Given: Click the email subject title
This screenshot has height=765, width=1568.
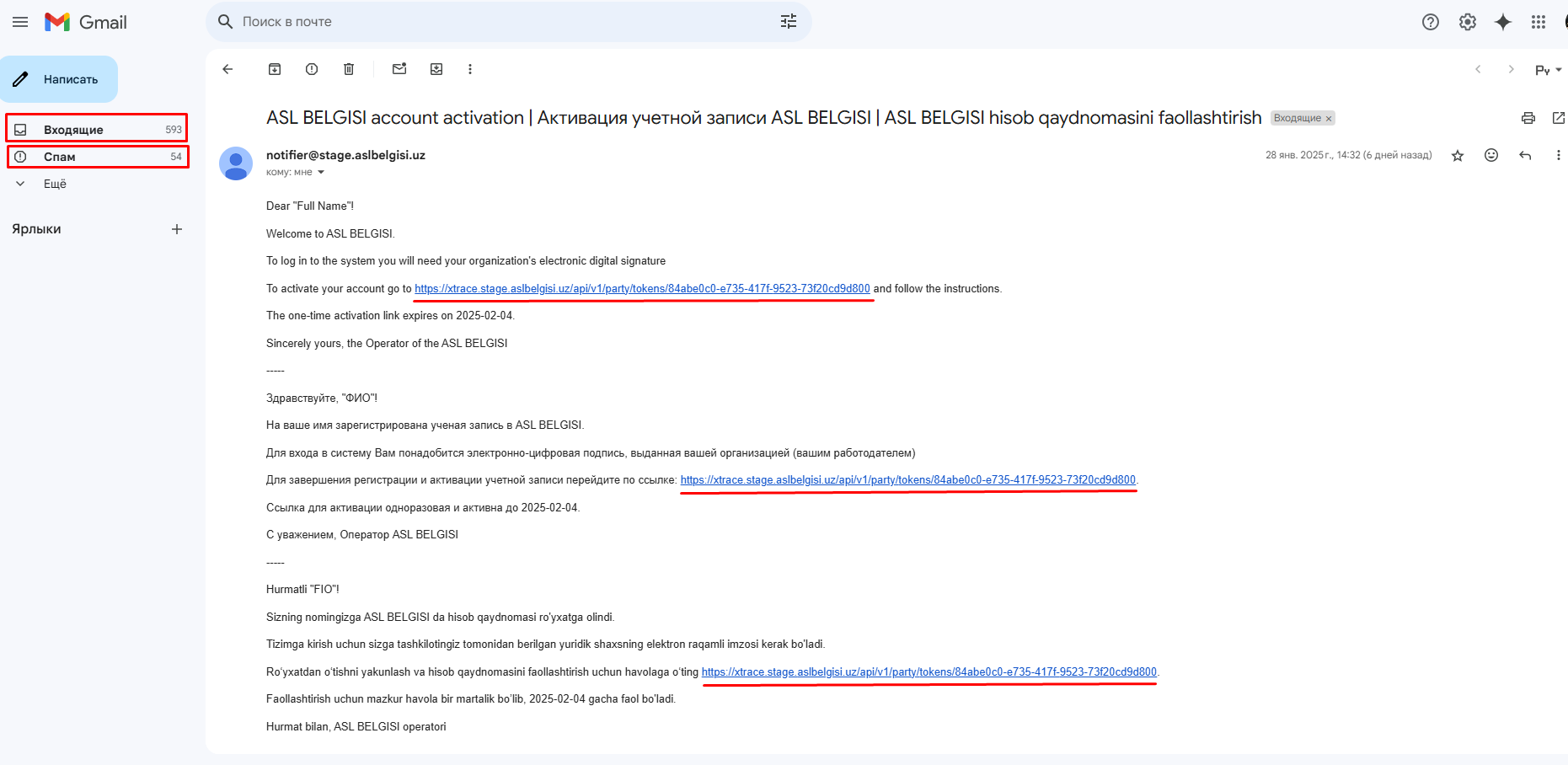Looking at the screenshot, I should [763, 118].
